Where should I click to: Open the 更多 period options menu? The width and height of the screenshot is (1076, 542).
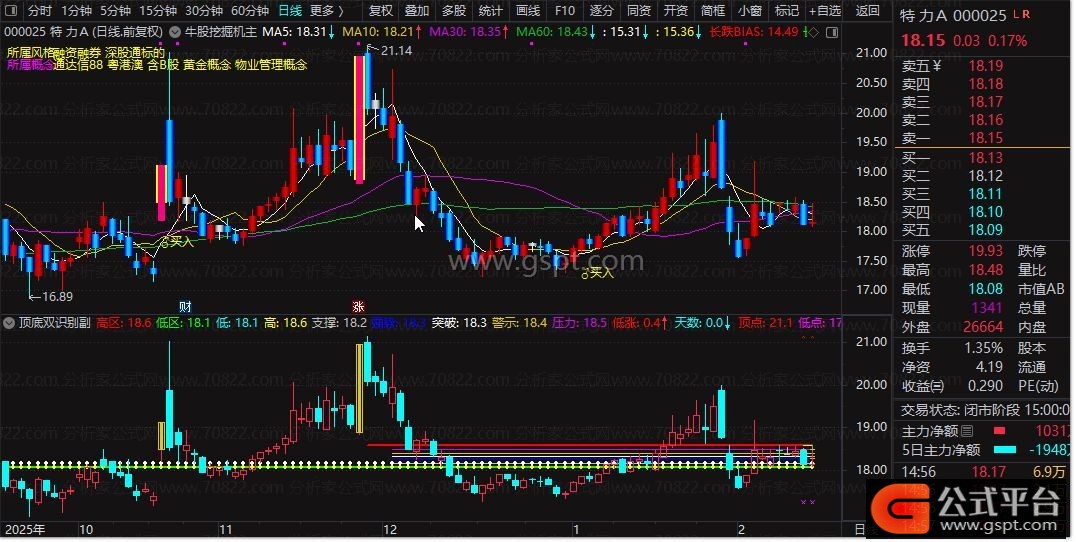pos(326,11)
